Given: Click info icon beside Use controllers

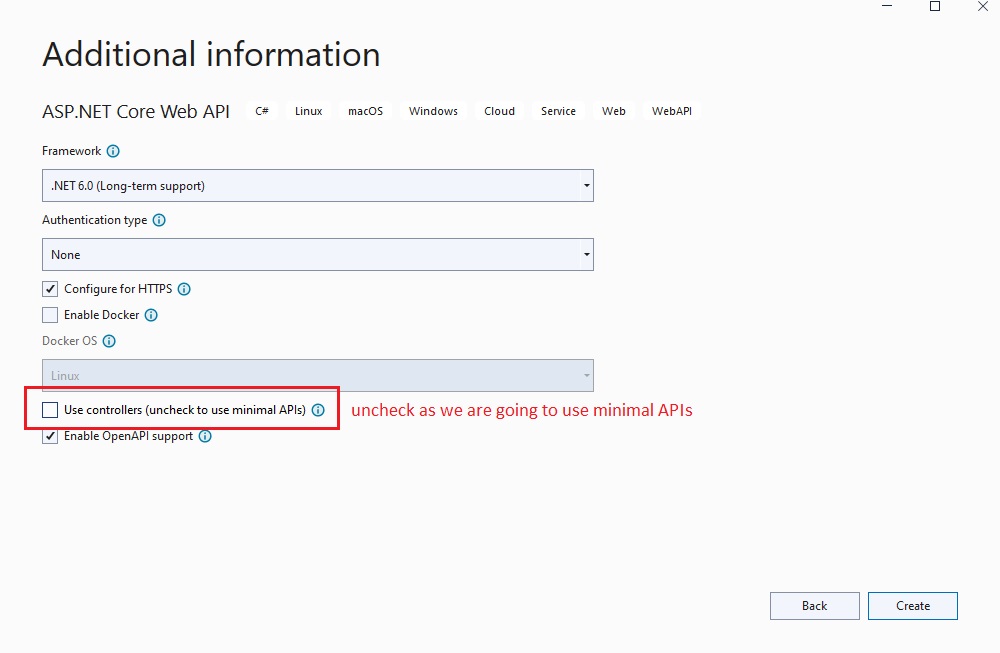Looking at the screenshot, I should point(318,410).
